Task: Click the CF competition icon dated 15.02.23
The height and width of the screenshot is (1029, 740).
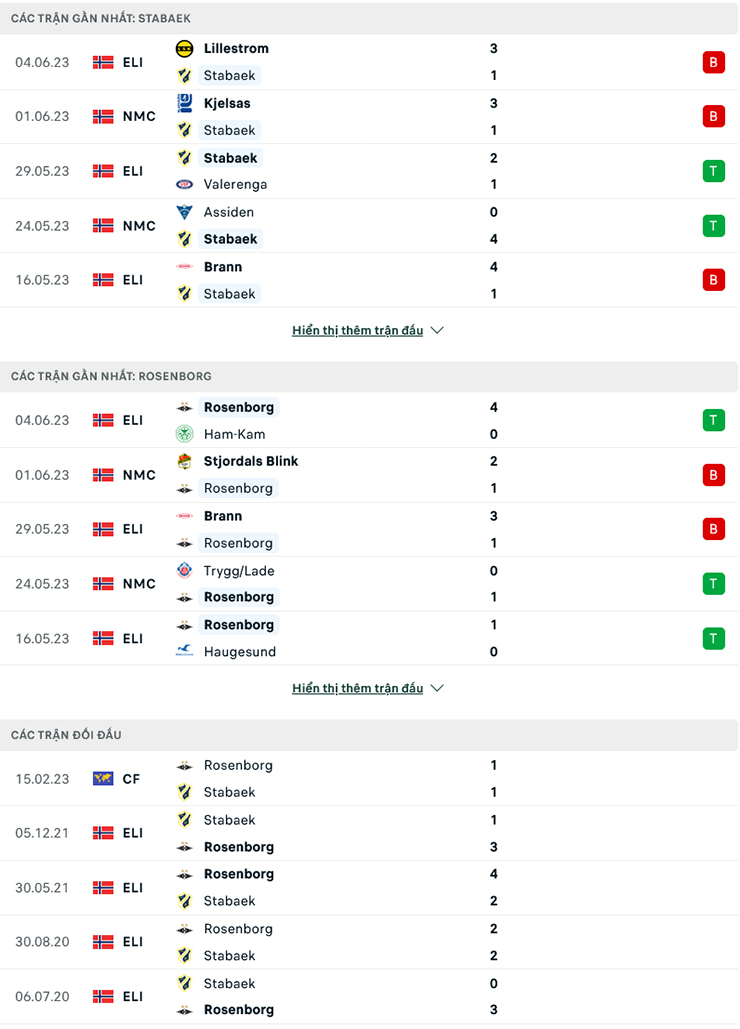Action: point(103,779)
